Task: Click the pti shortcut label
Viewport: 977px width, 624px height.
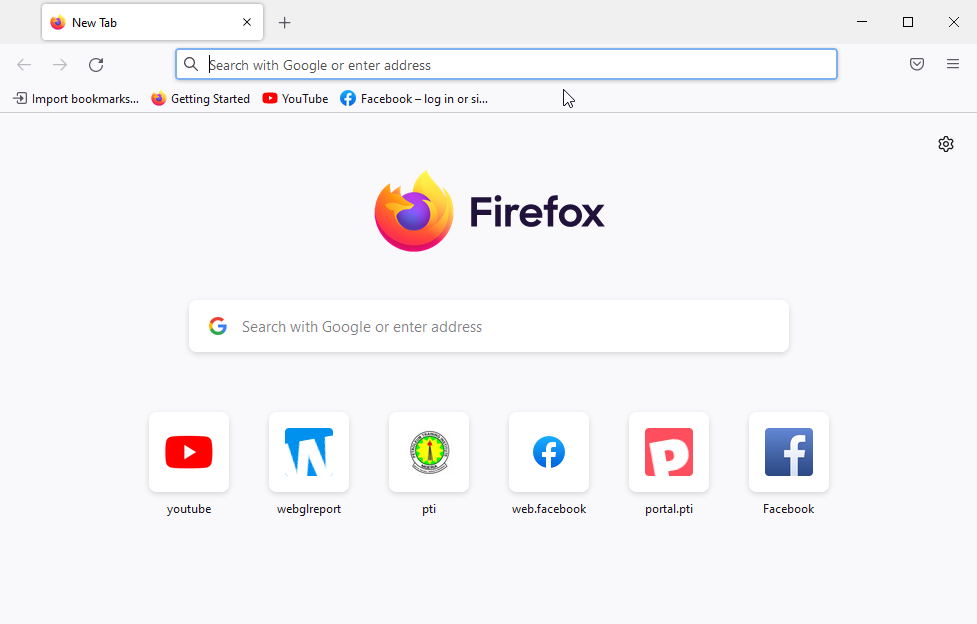Action: pyautogui.click(x=429, y=509)
